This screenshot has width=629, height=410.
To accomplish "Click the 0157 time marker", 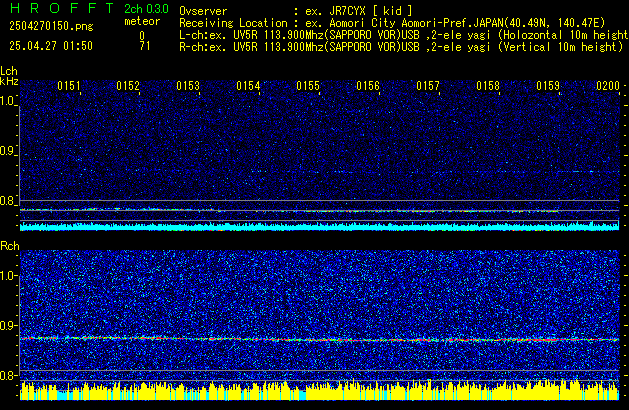I will click(x=428, y=86).
